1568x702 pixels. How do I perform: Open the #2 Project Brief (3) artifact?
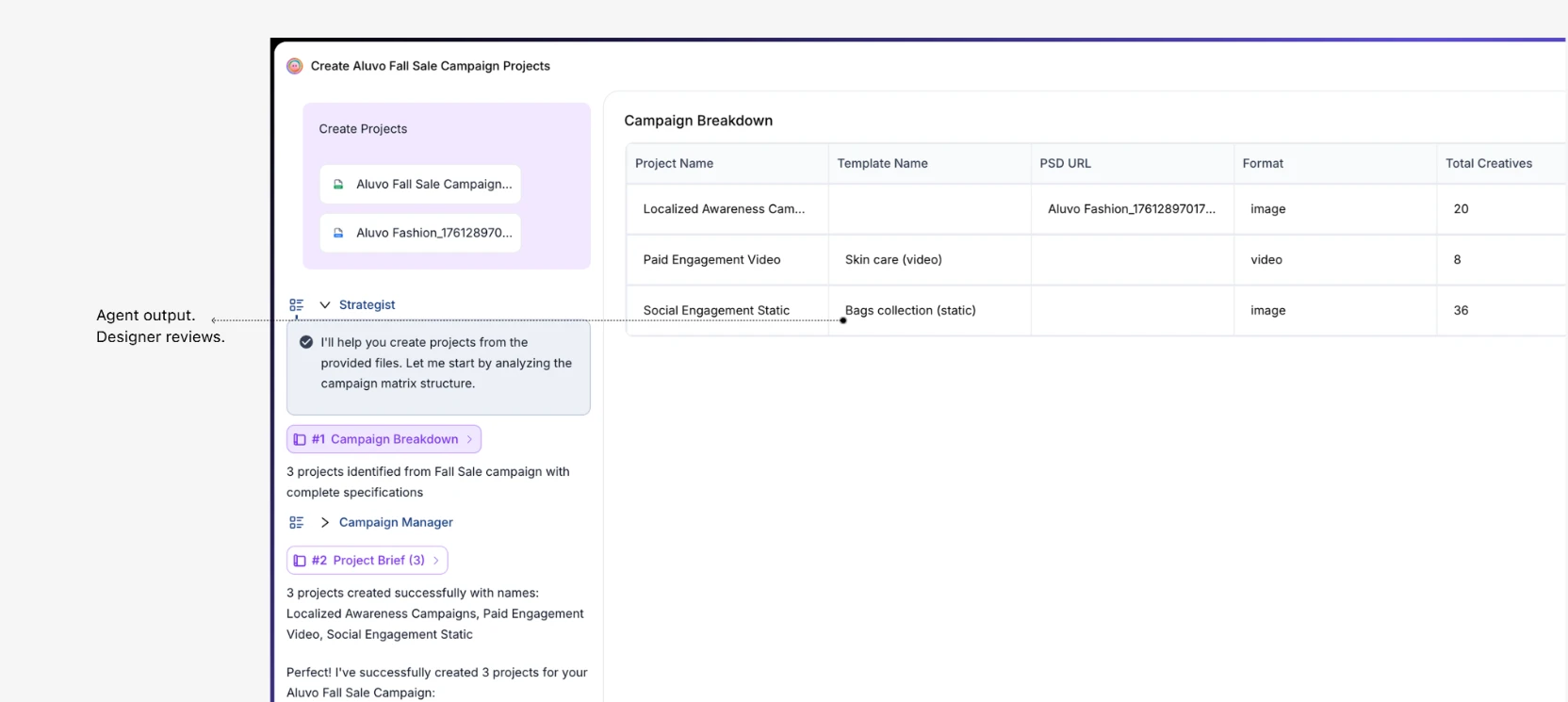pyautogui.click(x=367, y=561)
